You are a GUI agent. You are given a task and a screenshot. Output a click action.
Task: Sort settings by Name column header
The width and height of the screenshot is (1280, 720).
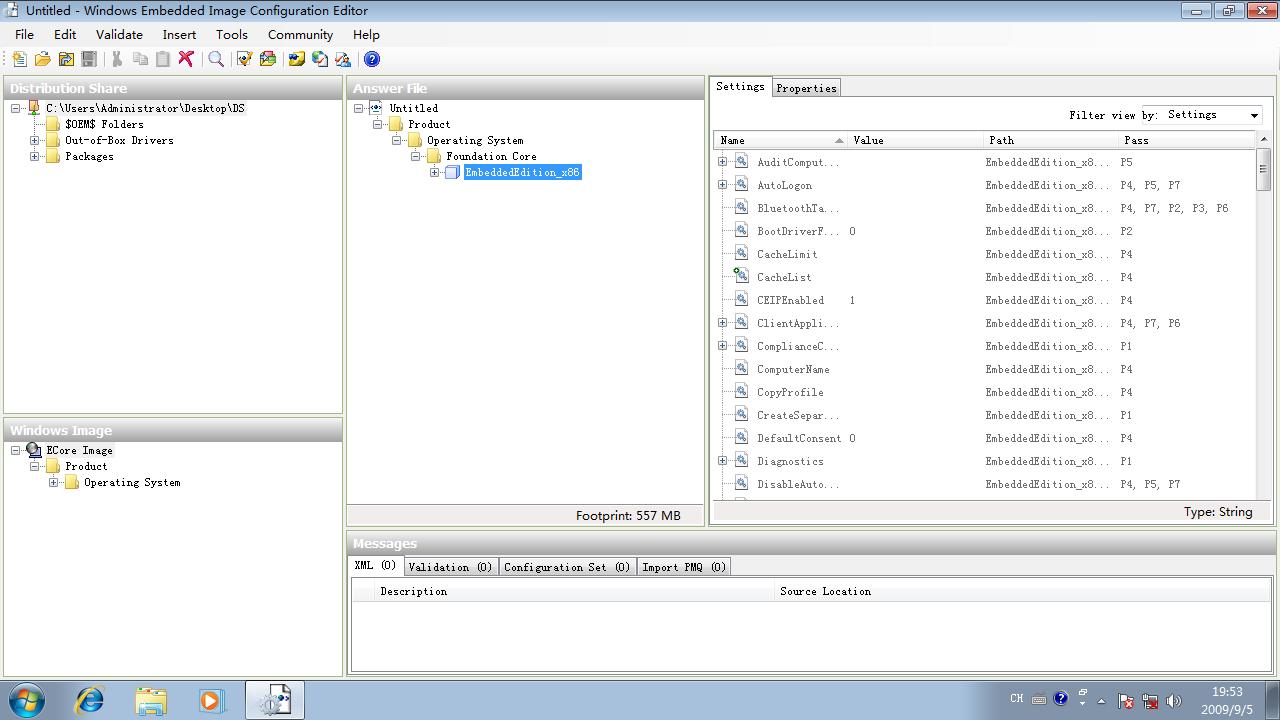pos(781,140)
